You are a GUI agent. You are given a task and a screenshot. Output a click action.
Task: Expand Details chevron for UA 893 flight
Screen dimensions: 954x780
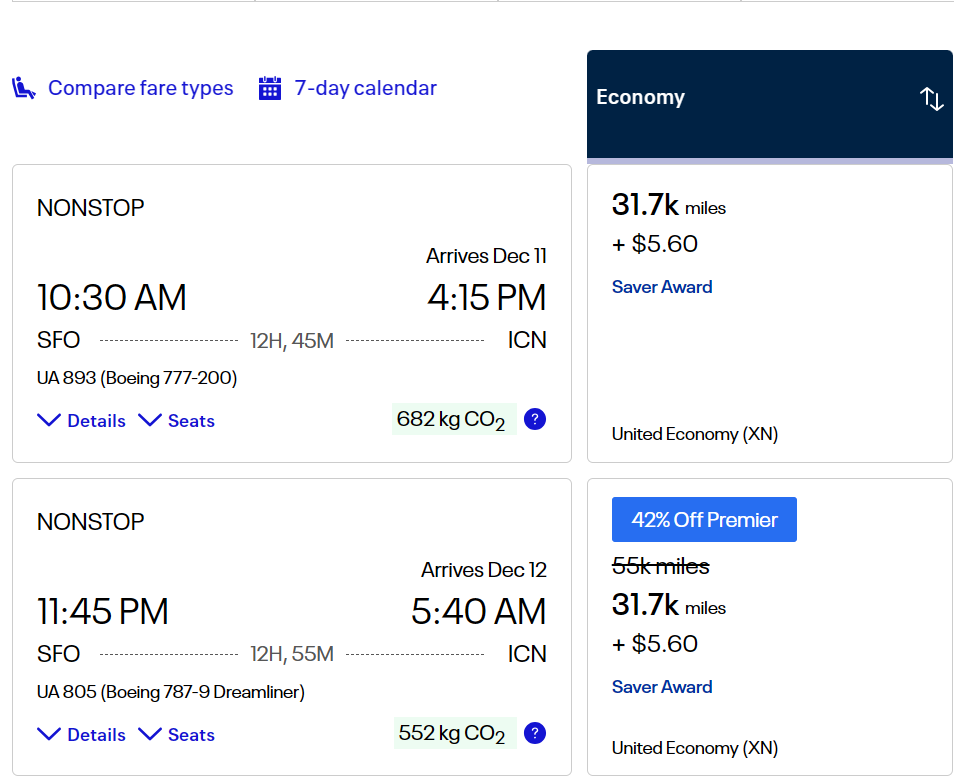coord(49,420)
